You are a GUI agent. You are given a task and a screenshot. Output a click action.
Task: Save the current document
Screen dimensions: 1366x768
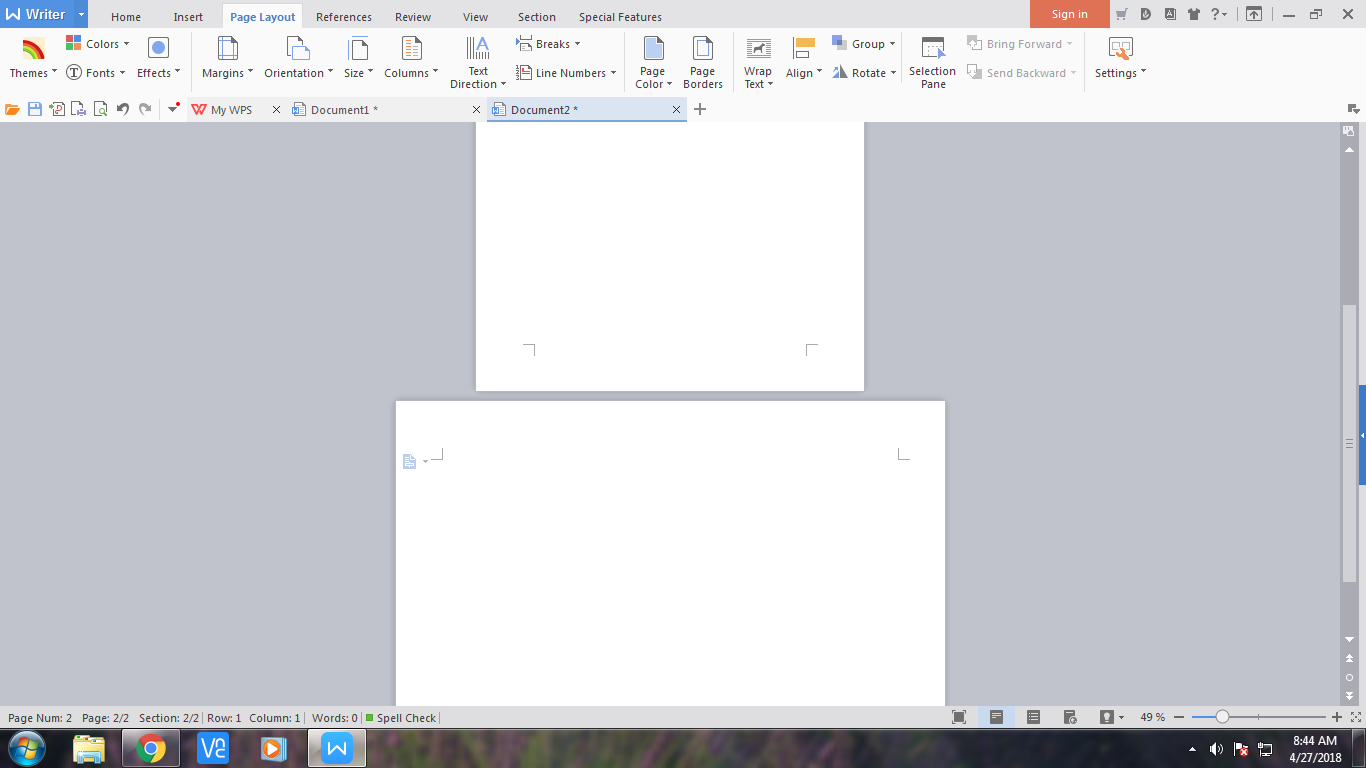coord(34,109)
